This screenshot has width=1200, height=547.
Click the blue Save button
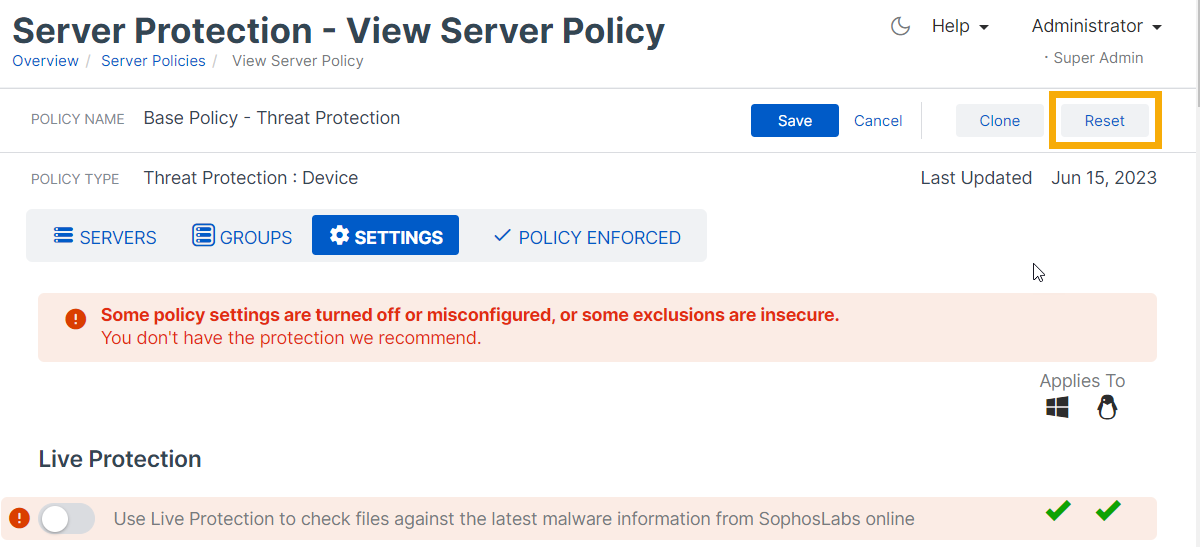click(x=795, y=121)
